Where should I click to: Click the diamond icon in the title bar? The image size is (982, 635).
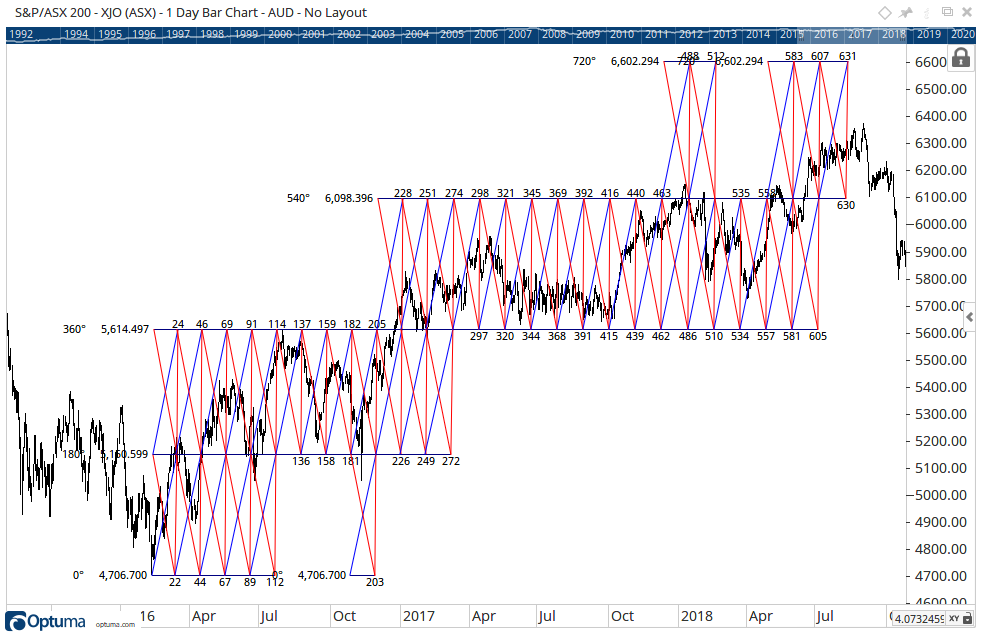click(x=884, y=13)
